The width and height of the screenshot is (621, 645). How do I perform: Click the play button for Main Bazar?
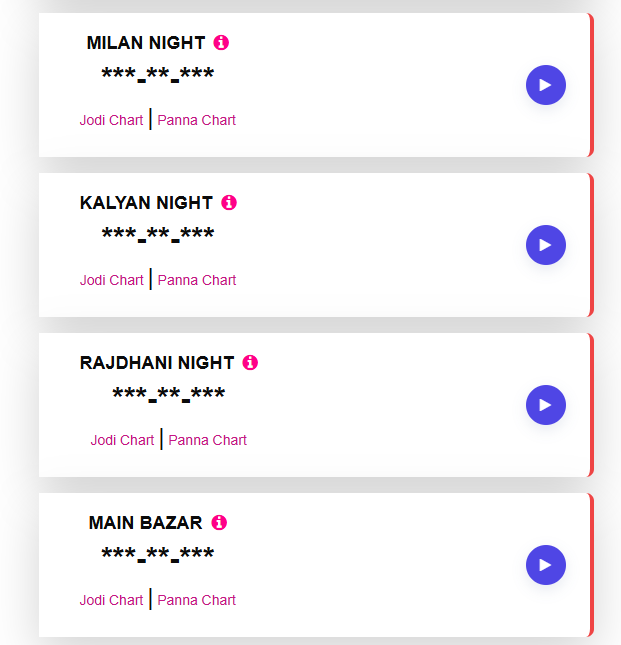[545, 565]
